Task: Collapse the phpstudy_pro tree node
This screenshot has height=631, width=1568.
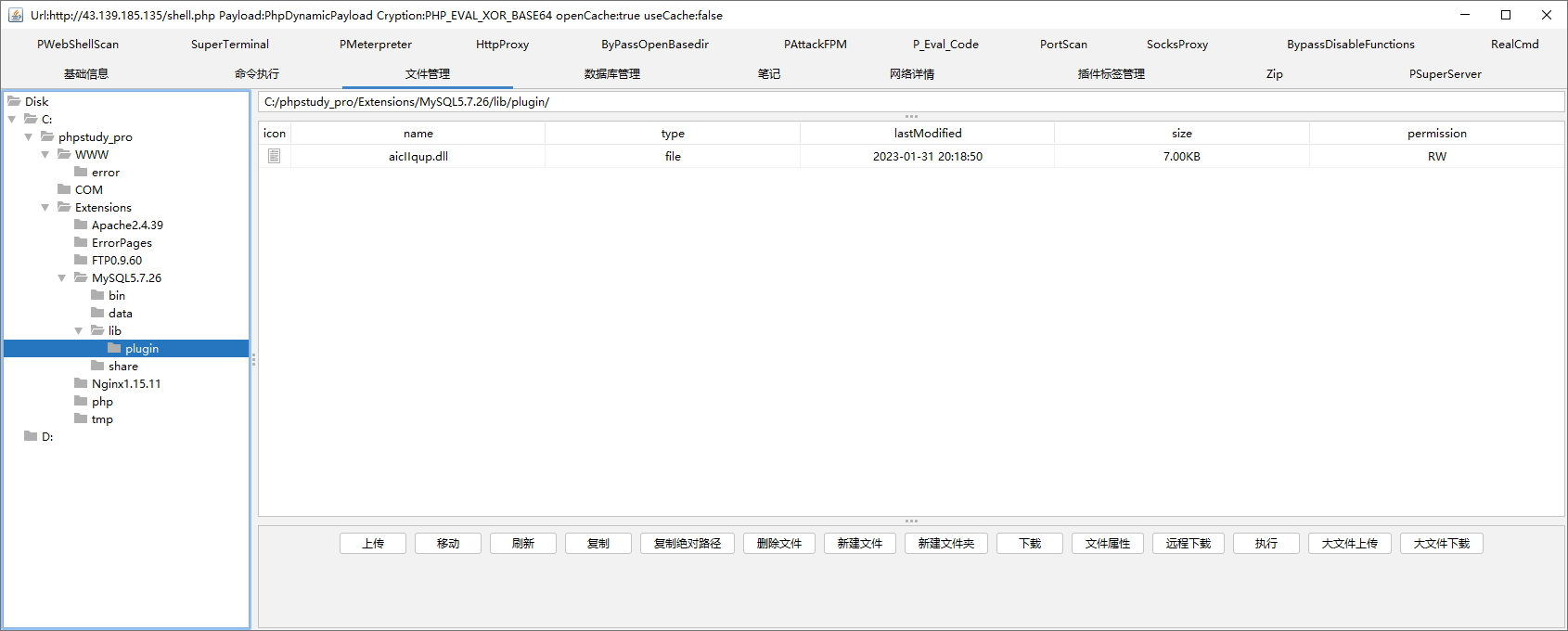Action: (29, 136)
